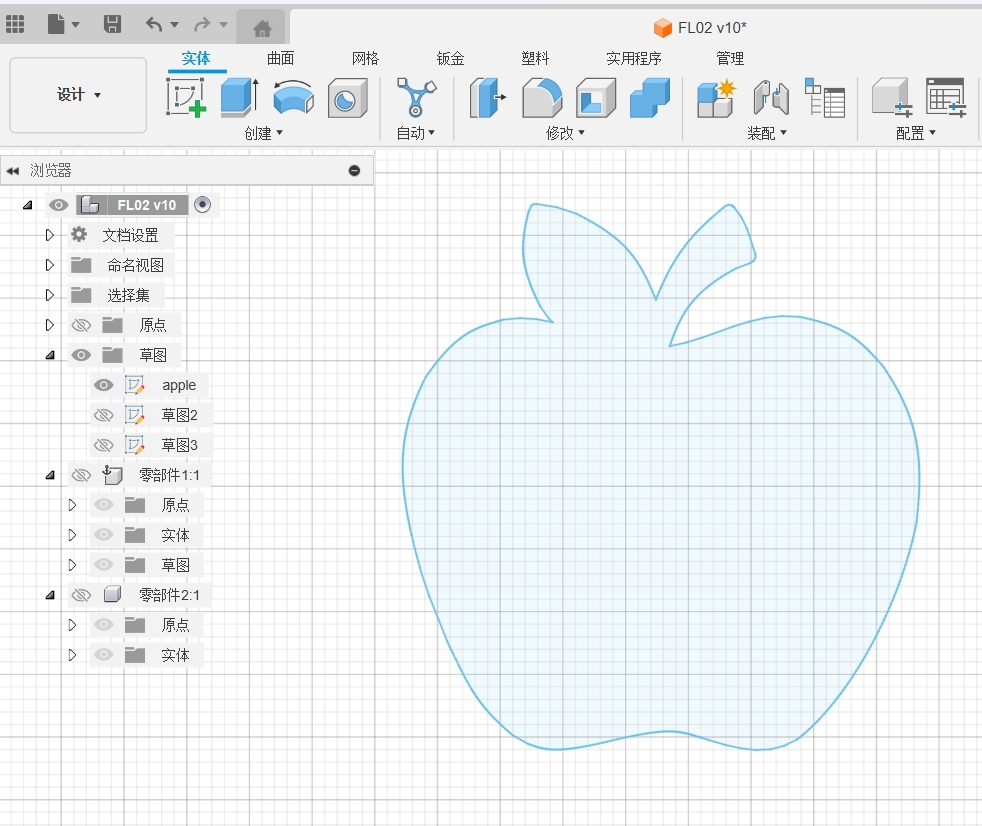
Task: Open the bill of materials table icon
Action: (x=824, y=98)
